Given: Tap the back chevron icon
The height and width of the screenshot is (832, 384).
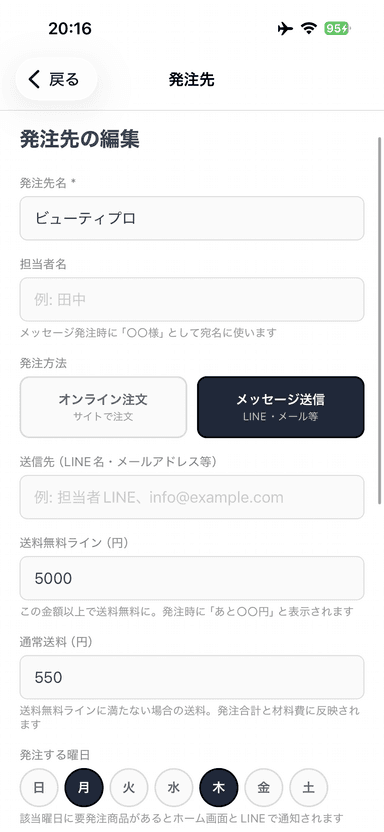Looking at the screenshot, I should tap(34, 80).
